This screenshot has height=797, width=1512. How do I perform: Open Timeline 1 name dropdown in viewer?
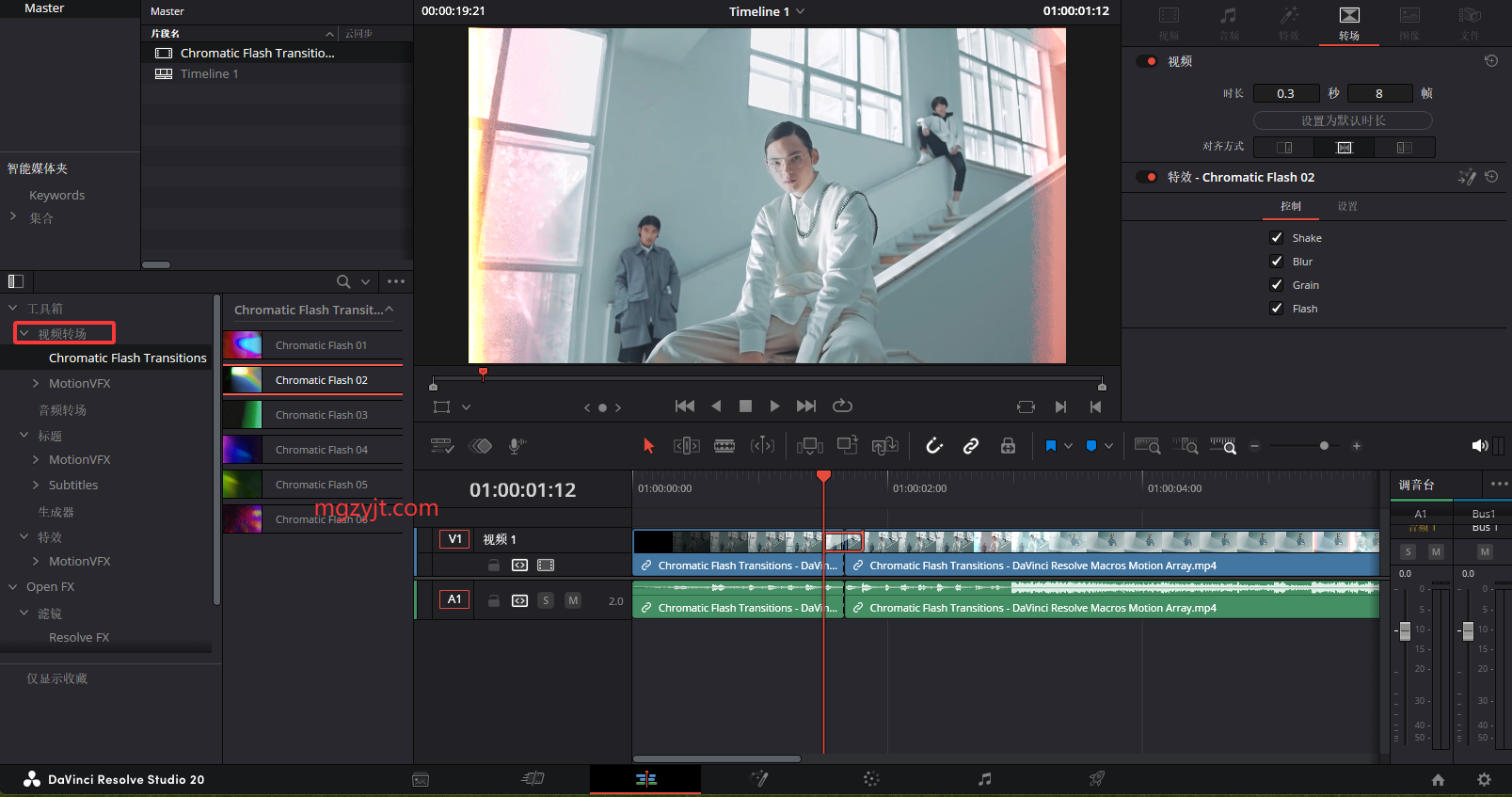[x=801, y=11]
